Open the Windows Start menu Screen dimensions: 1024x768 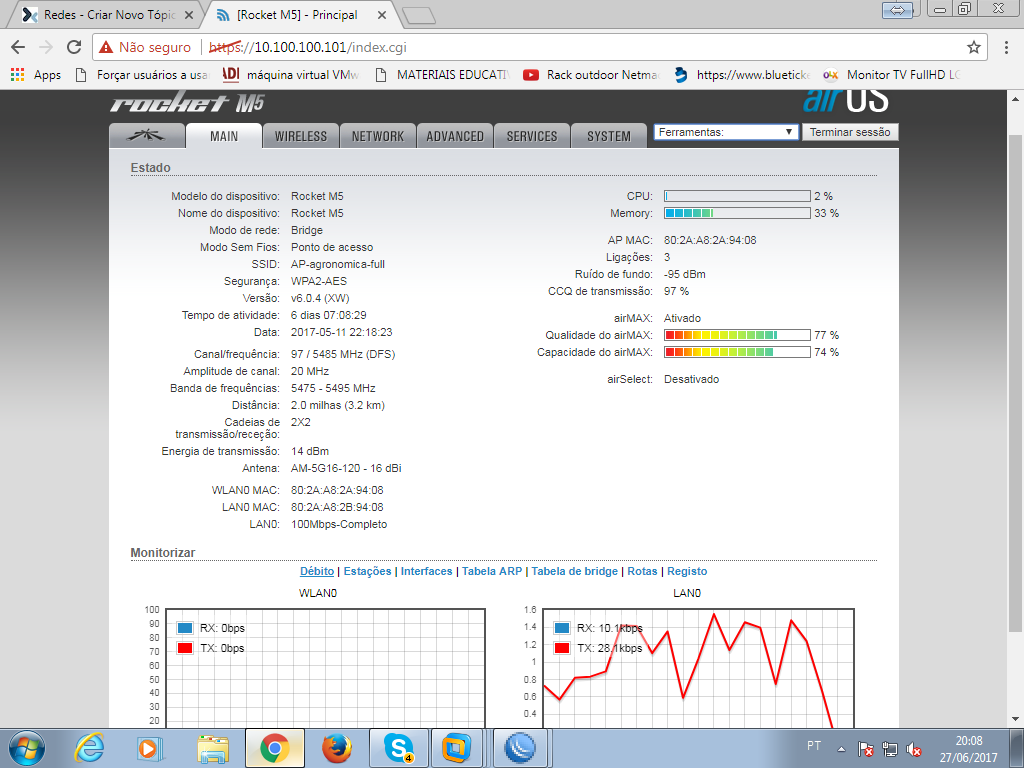tap(27, 748)
